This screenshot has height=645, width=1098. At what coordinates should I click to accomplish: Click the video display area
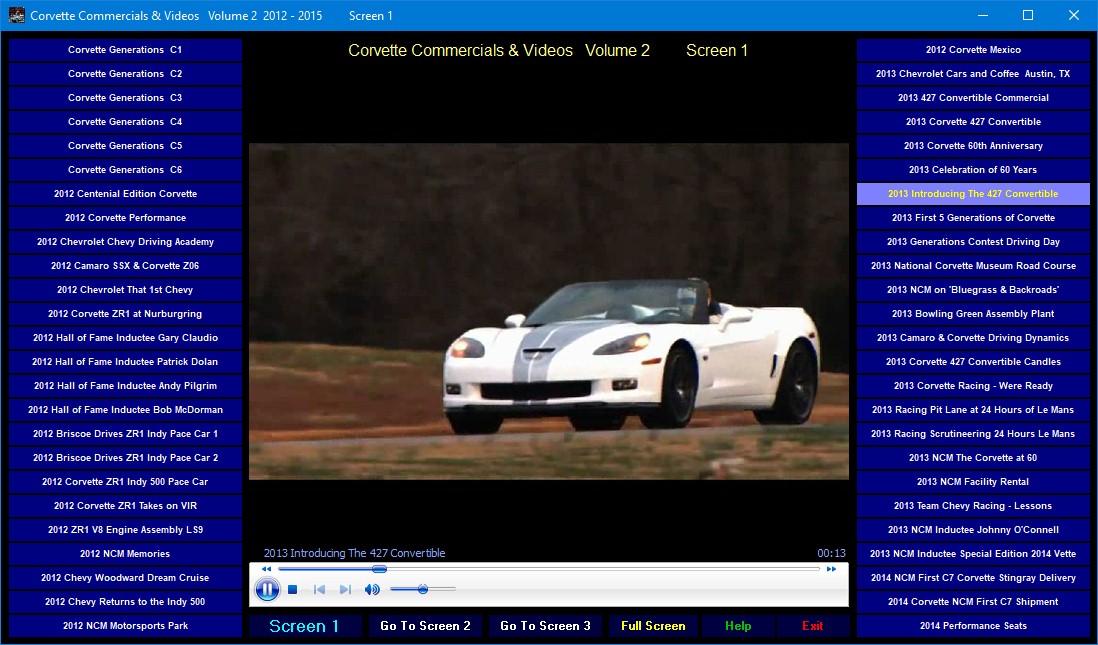[549, 312]
